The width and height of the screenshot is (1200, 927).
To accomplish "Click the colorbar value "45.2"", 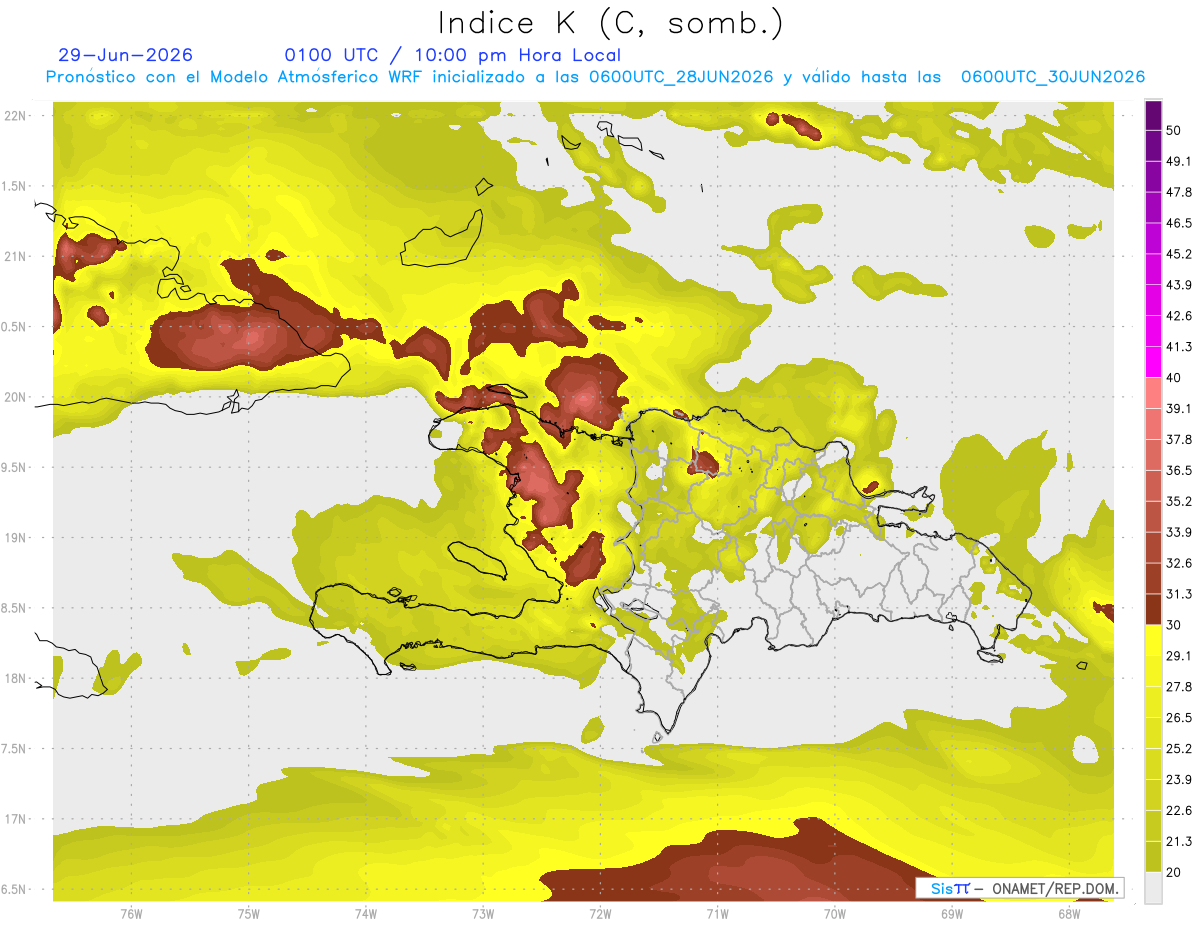I will [x=1179, y=254].
